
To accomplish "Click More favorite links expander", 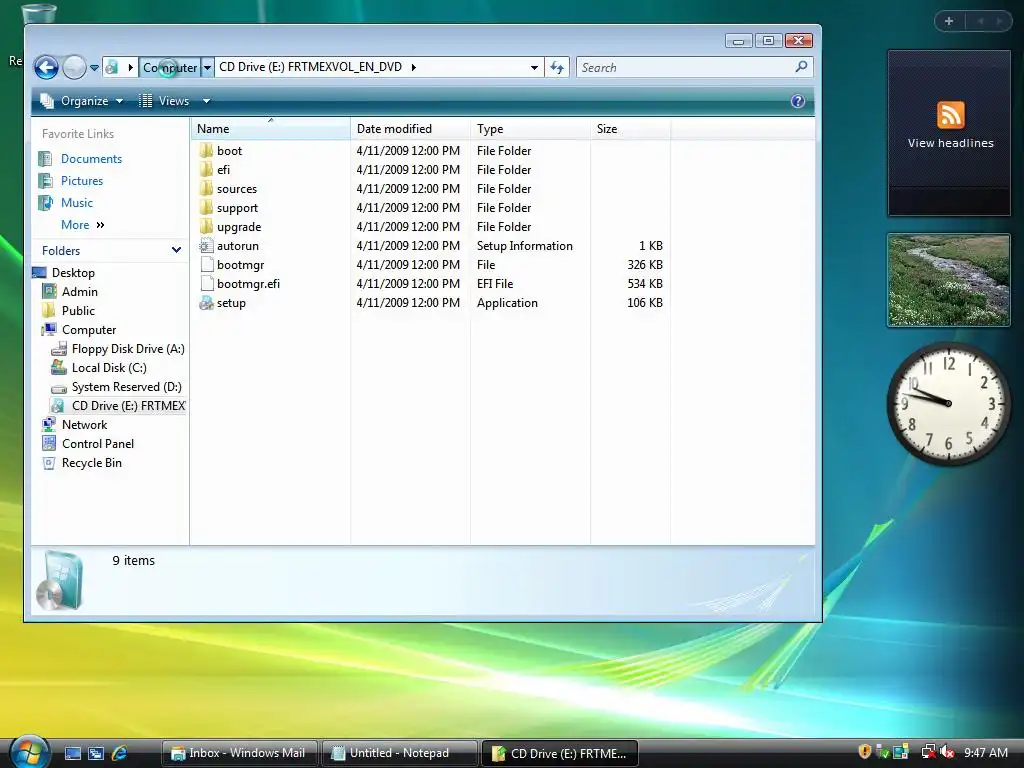I will [x=82, y=225].
